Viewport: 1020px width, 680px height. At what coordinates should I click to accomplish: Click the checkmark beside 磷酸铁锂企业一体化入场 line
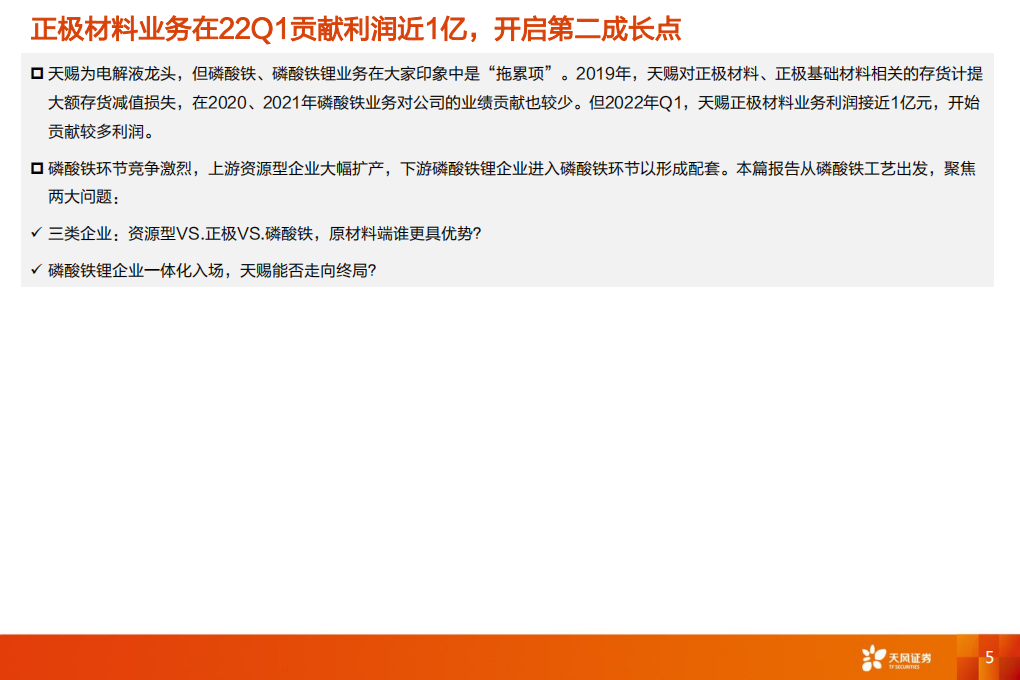[36, 269]
